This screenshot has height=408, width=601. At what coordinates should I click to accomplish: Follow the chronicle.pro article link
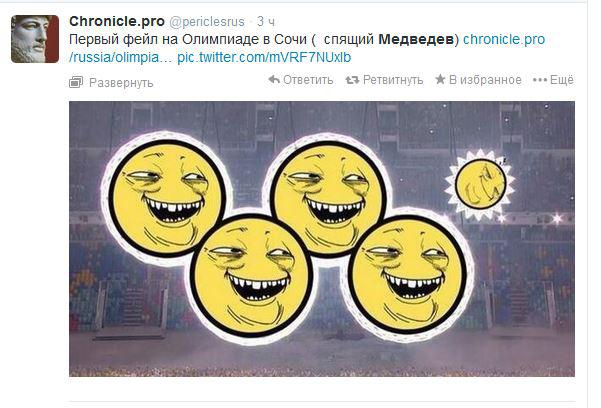[504, 39]
